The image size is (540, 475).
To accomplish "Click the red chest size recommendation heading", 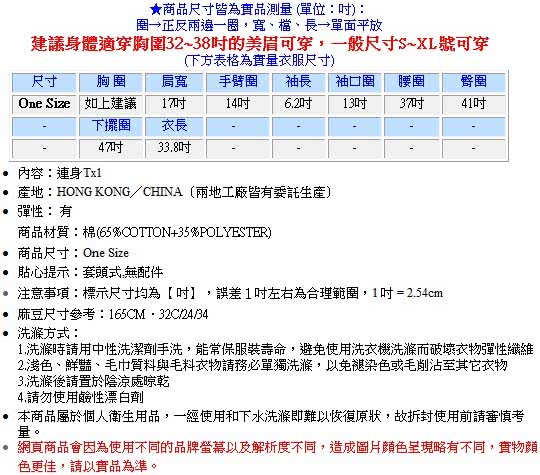I will click(260, 44).
